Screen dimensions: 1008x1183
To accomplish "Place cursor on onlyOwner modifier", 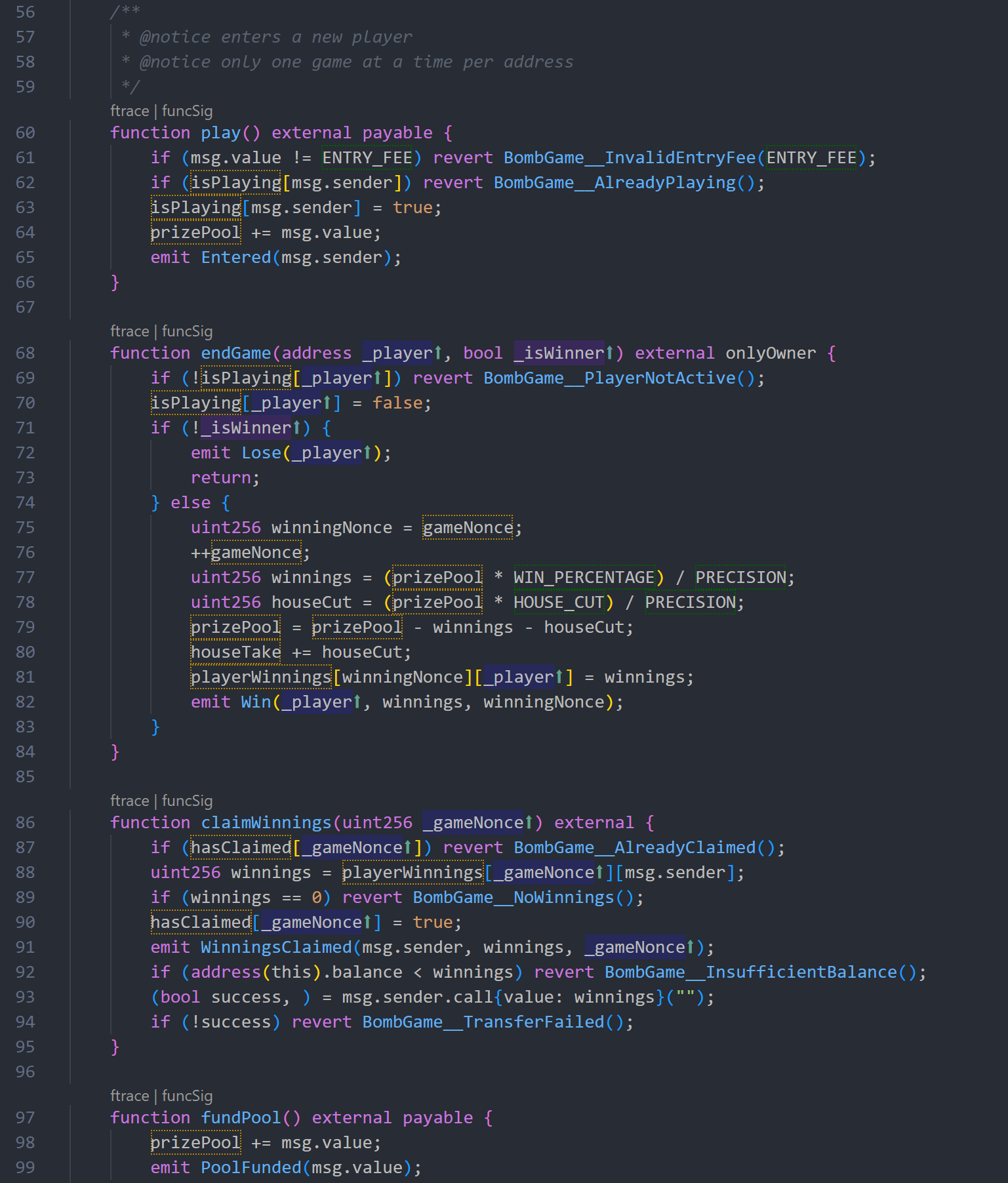I will [771, 353].
